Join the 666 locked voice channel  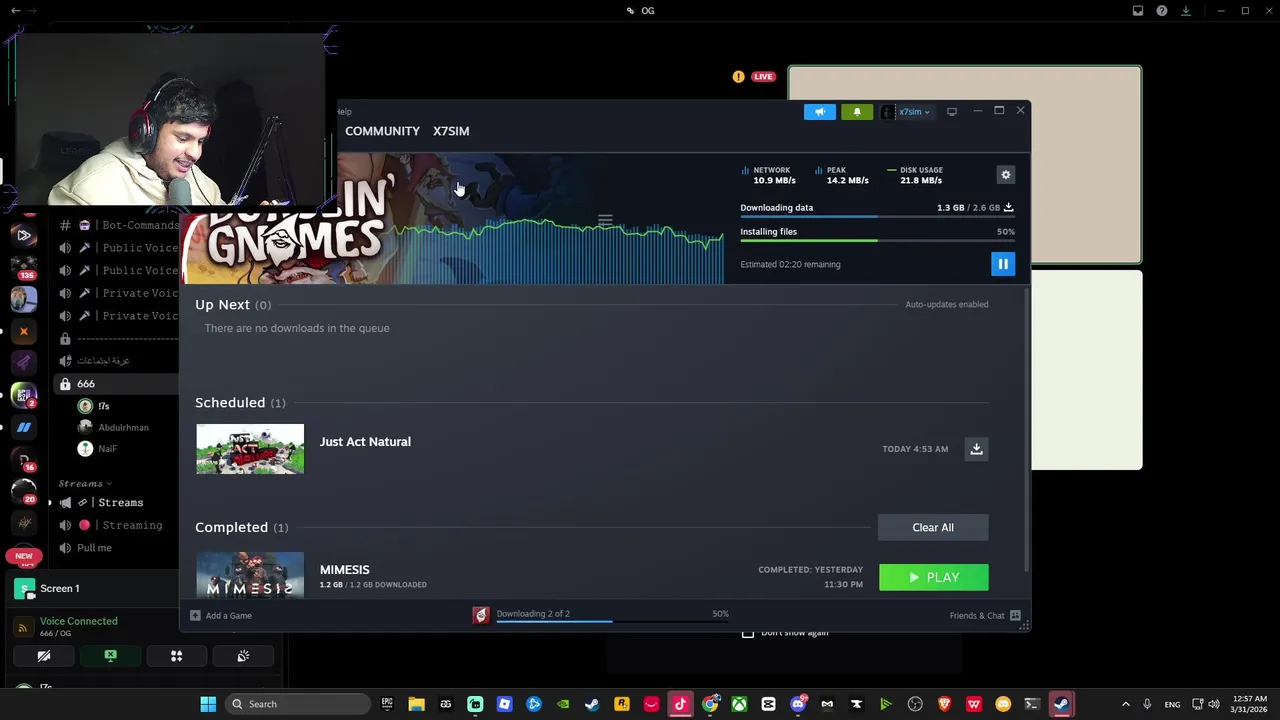(x=118, y=384)
